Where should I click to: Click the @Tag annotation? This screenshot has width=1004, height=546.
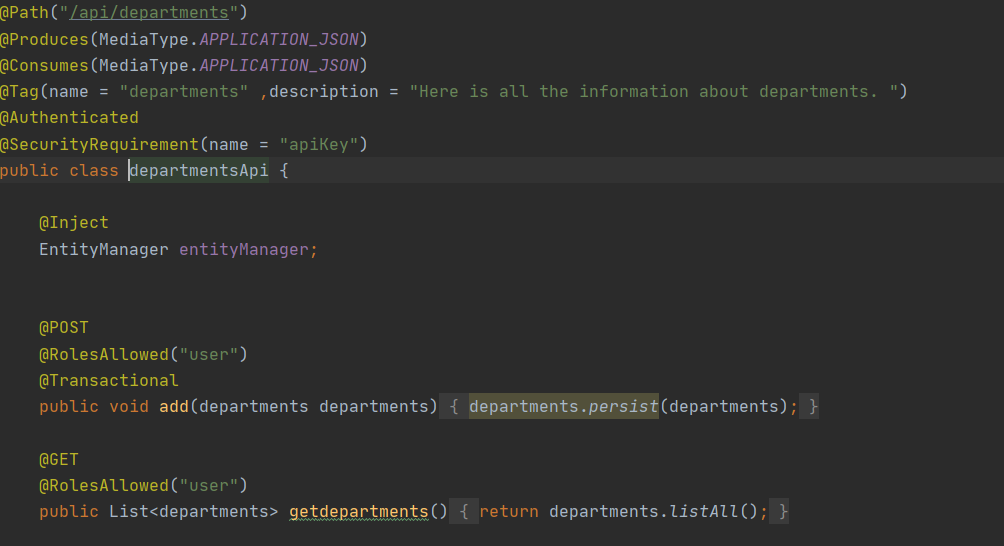pyautogui.click(x=19, y=92)
